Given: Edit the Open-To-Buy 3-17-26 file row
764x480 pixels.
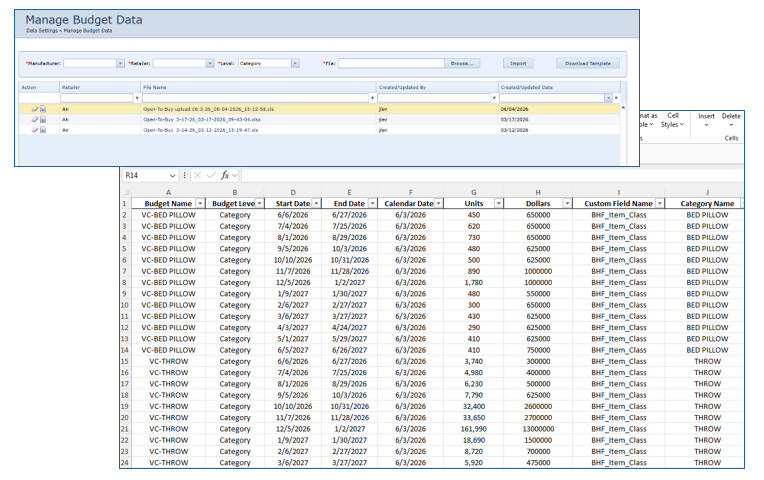Looking at the screenshot, I should [x=35, y=119].
